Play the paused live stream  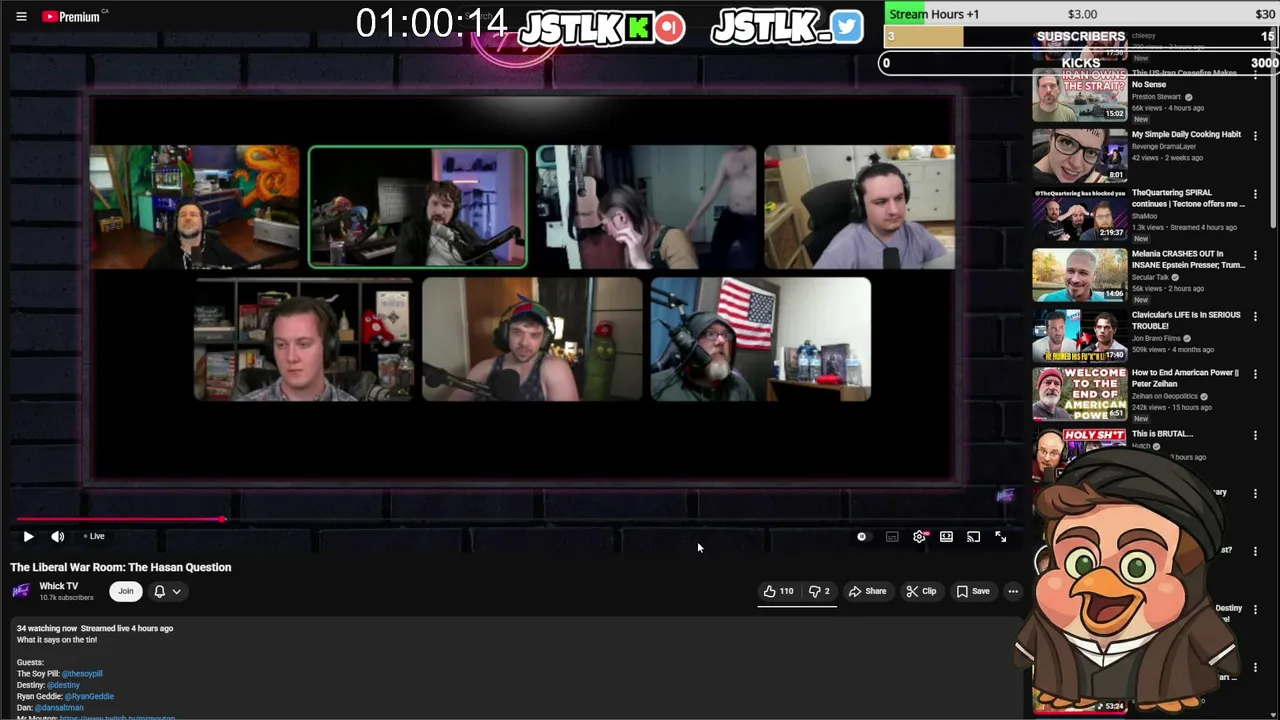point(28,537)
